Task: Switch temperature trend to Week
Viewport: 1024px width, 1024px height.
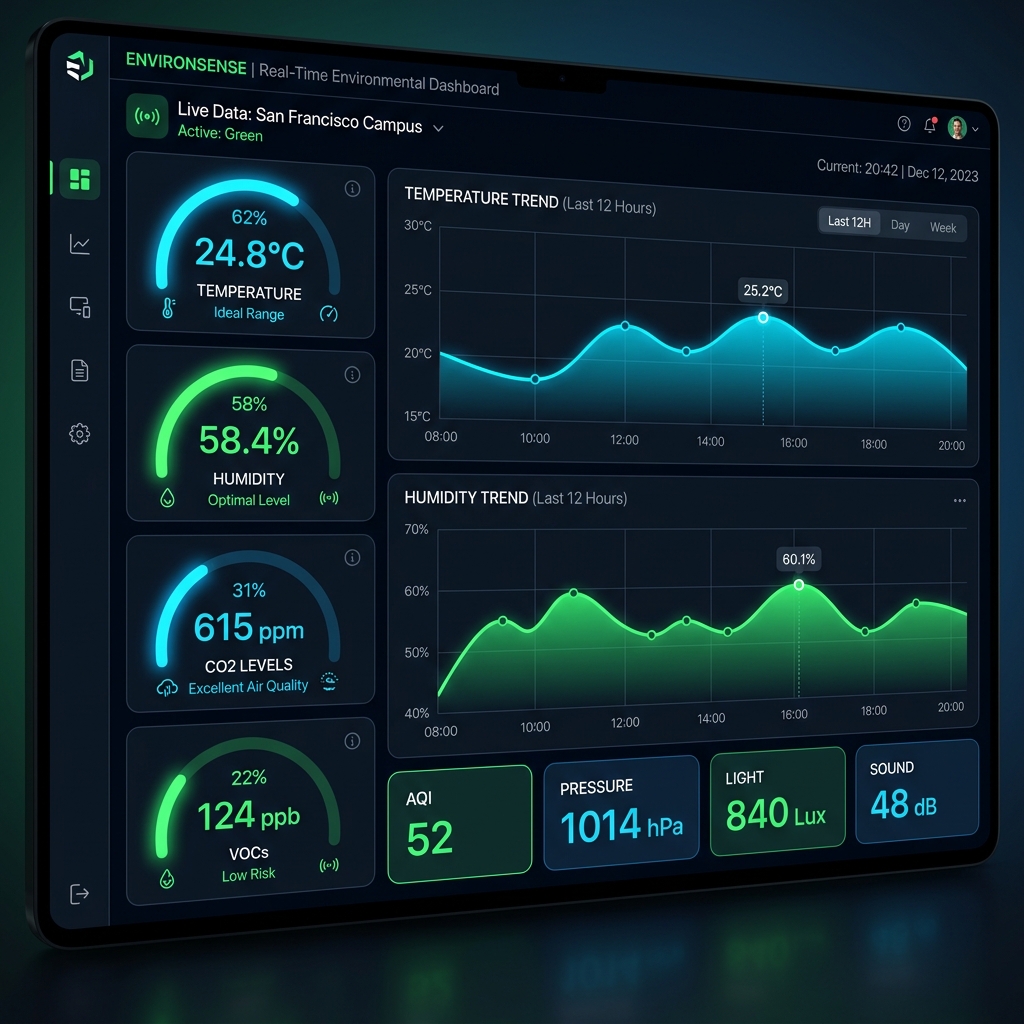Action: click(942, 228)
